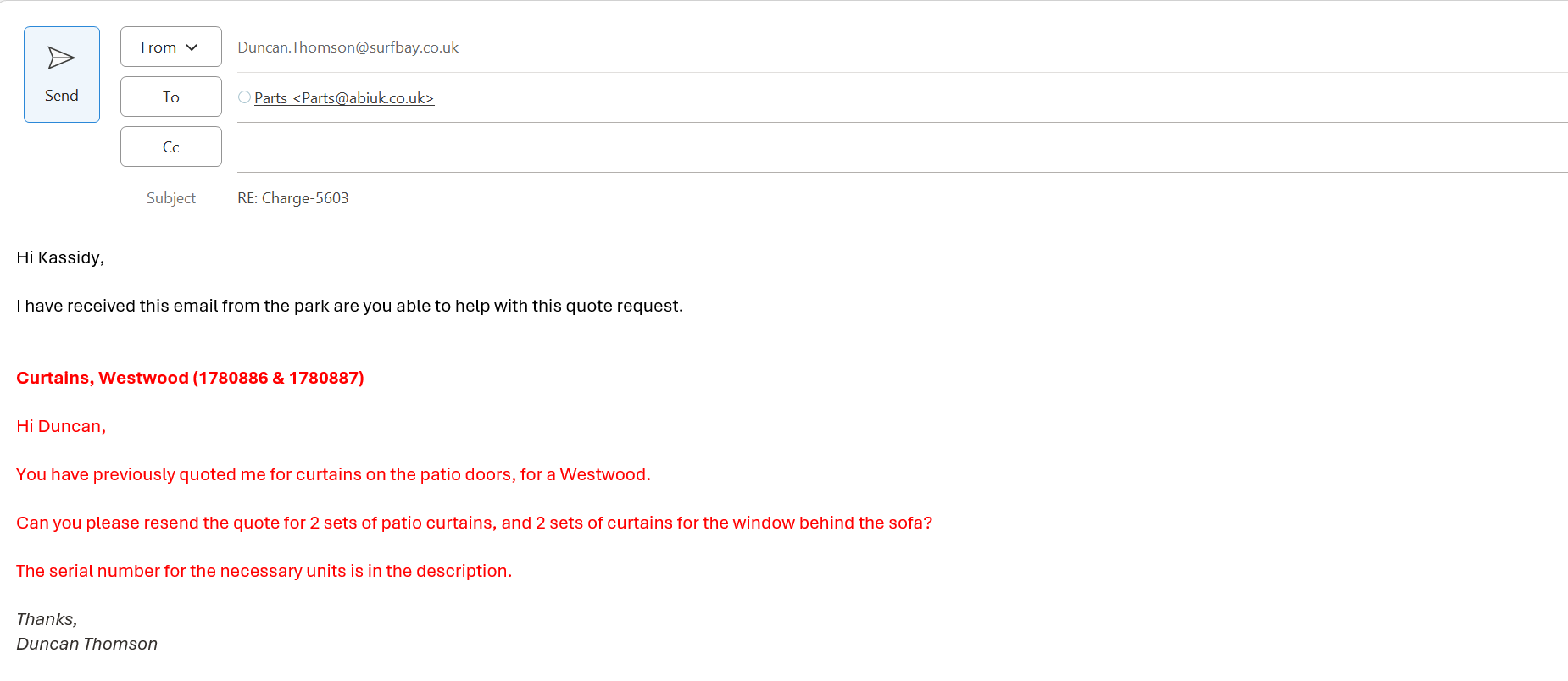1568x681 pixels.
Task: Click the line requesting patio curtains quote
Action: [x=474, y=523]
